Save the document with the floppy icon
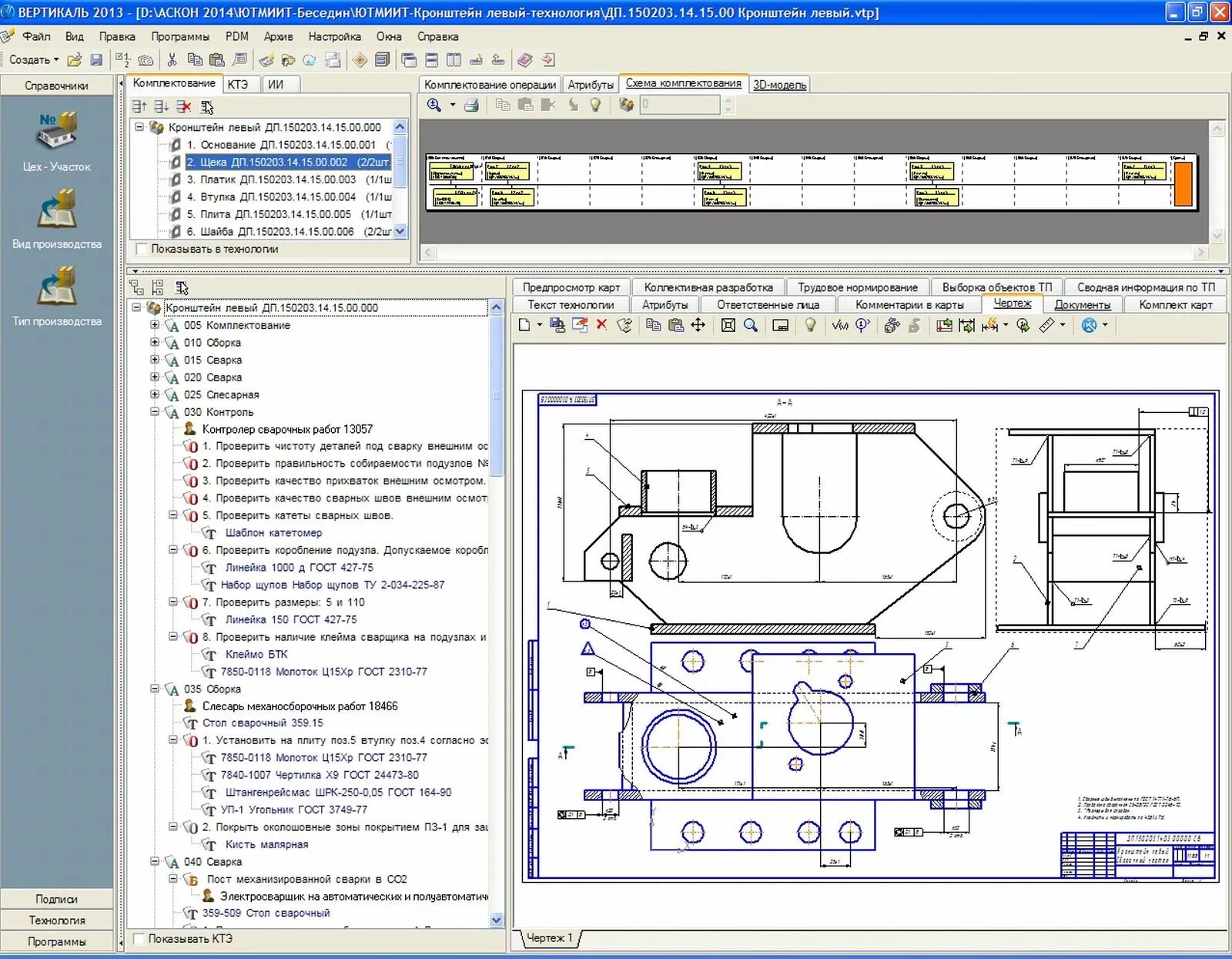 click(x=96, y=60)
